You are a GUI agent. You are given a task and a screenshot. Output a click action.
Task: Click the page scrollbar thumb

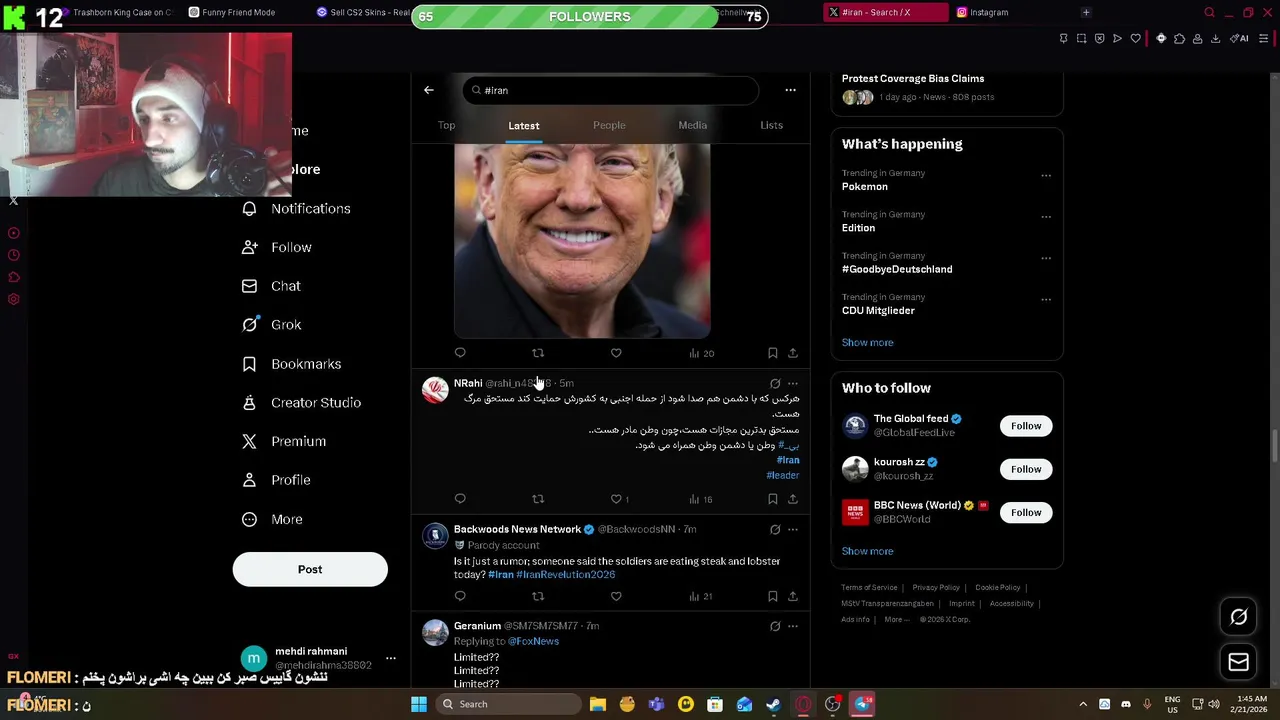(1274, 445)
